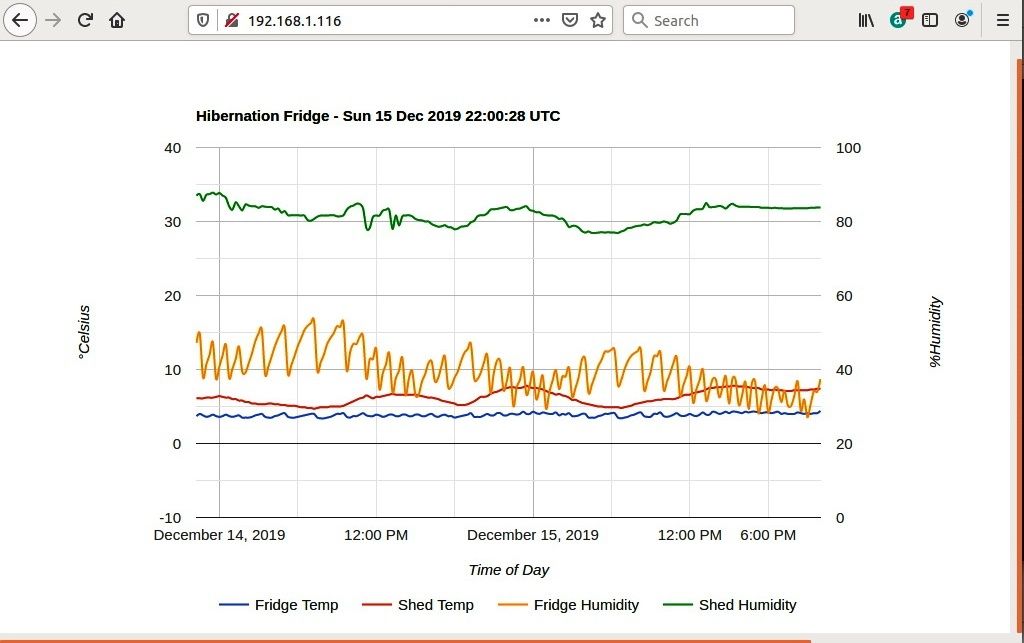Click the insecure connection padlock icon
This screenshot has height=643, width=1024.
pos(231,20)
